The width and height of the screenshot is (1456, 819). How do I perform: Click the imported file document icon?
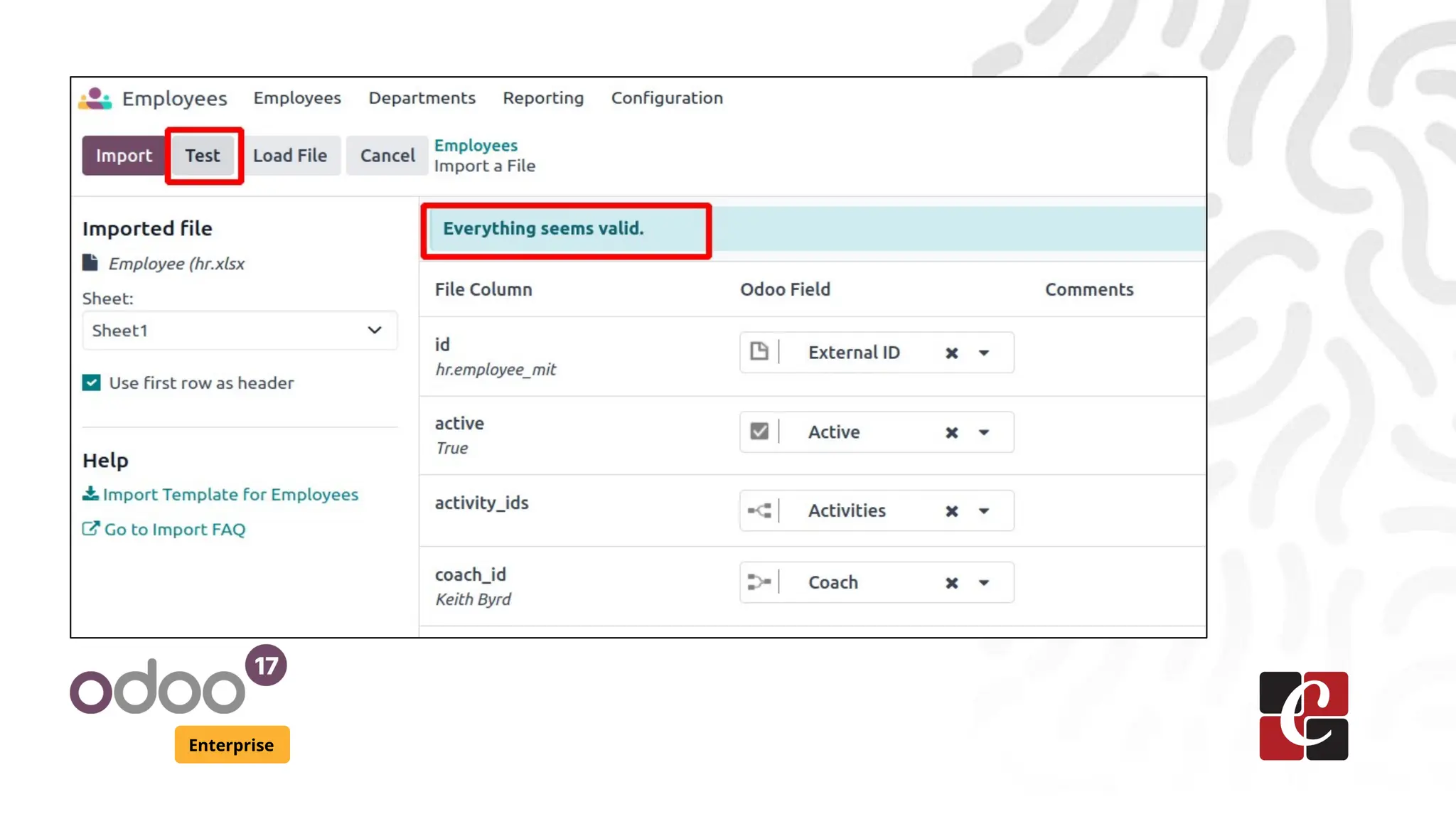point(90,263)
